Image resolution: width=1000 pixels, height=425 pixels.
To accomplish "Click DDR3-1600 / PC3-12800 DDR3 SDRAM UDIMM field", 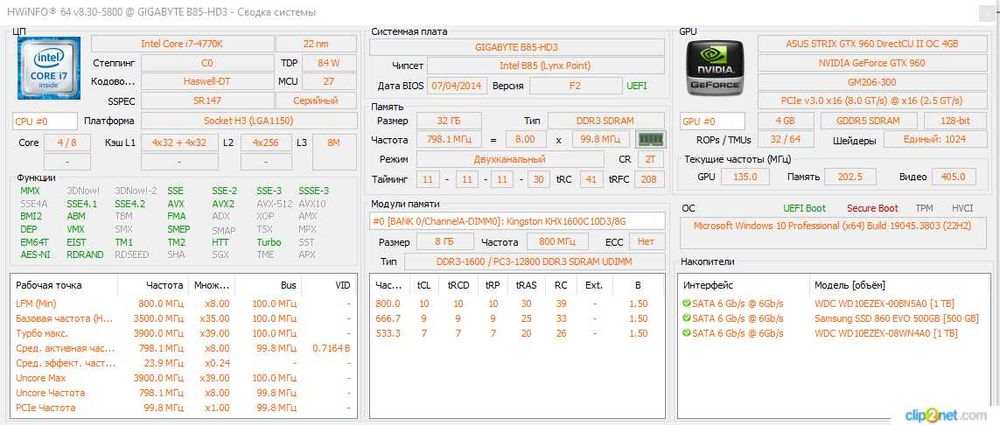I will click(x=534, y=262).
